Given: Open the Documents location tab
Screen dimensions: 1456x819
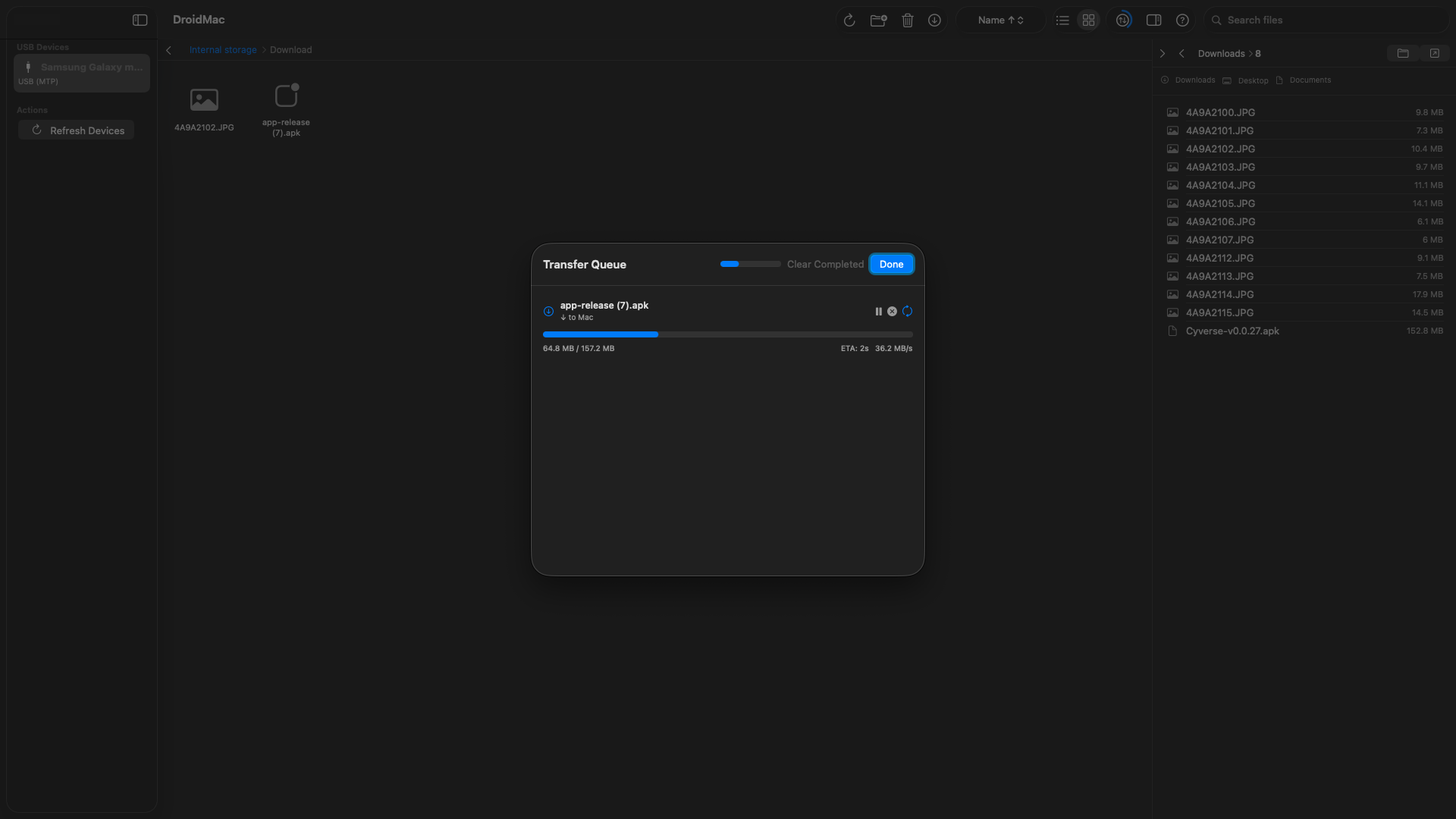Looking at the screenshot, I should 1310,80.
